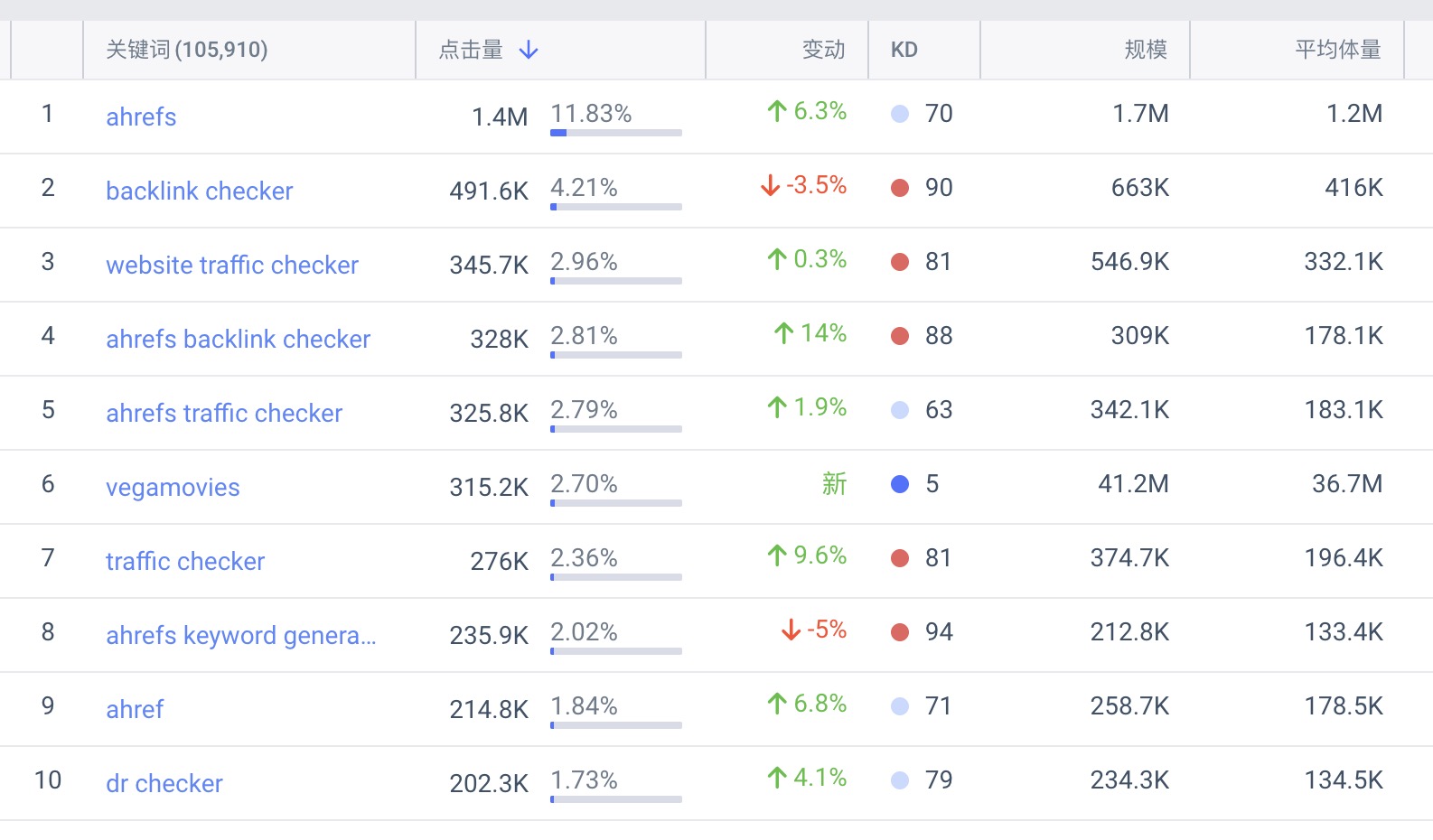Click the KD value 94
This screenshot has width=1433, height=840.
coord(939,632)
